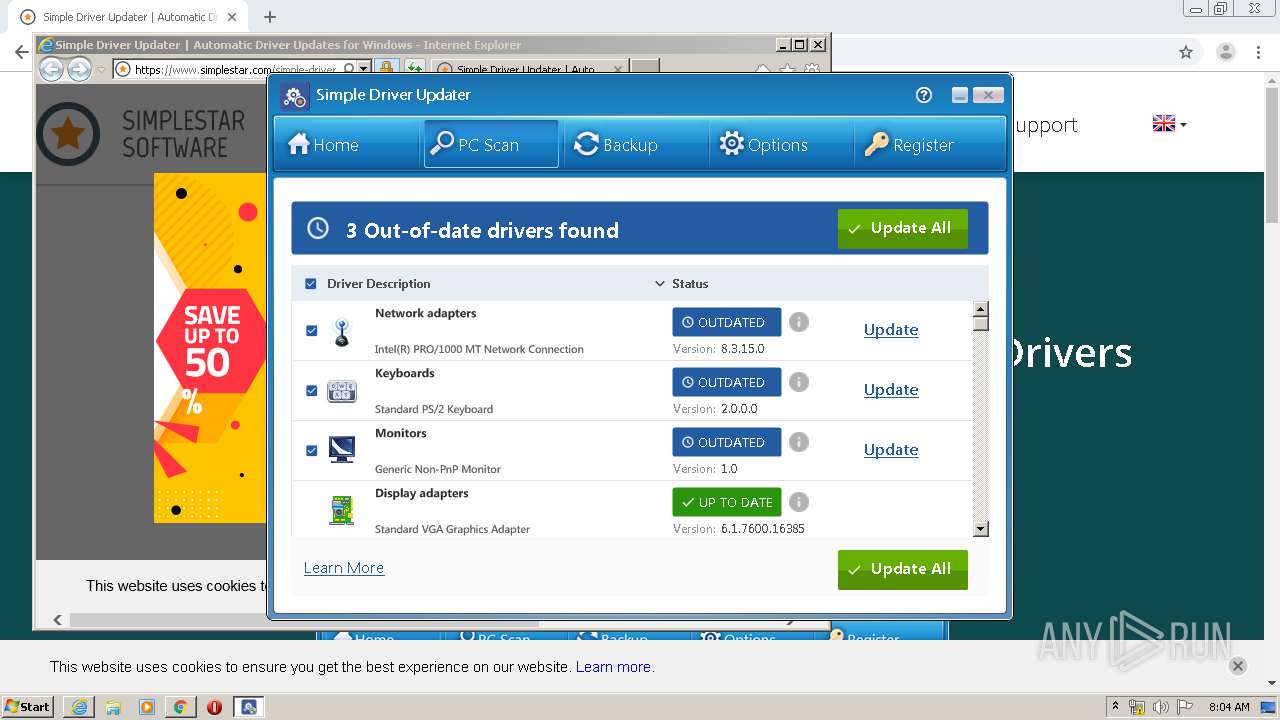The image size is (1280, 720).
Task: Open Internet Explorer from taskbar
Action: [79, 707]
